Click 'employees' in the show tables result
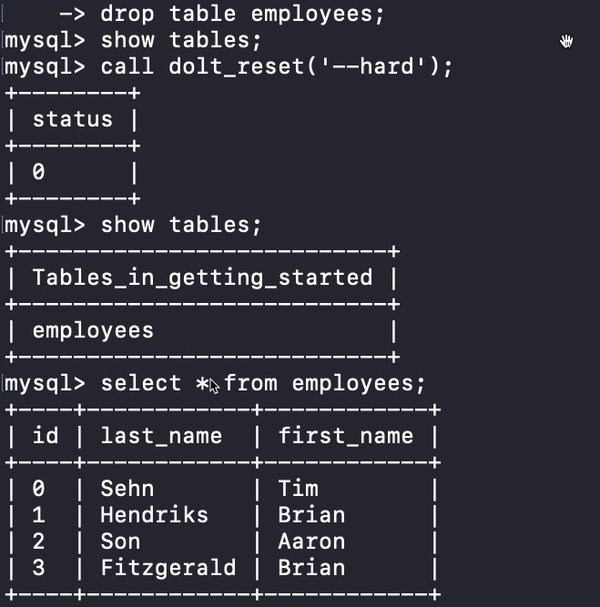The height and width of the screenshot is (607, 600). tap(93, 330)
